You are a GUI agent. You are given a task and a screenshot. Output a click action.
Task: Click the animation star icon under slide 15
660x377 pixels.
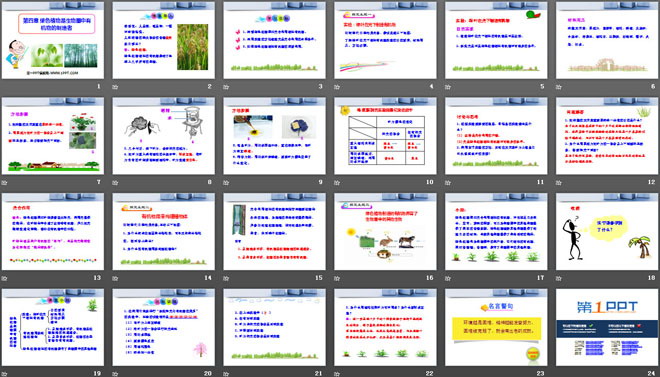click(x=226, y=278)
